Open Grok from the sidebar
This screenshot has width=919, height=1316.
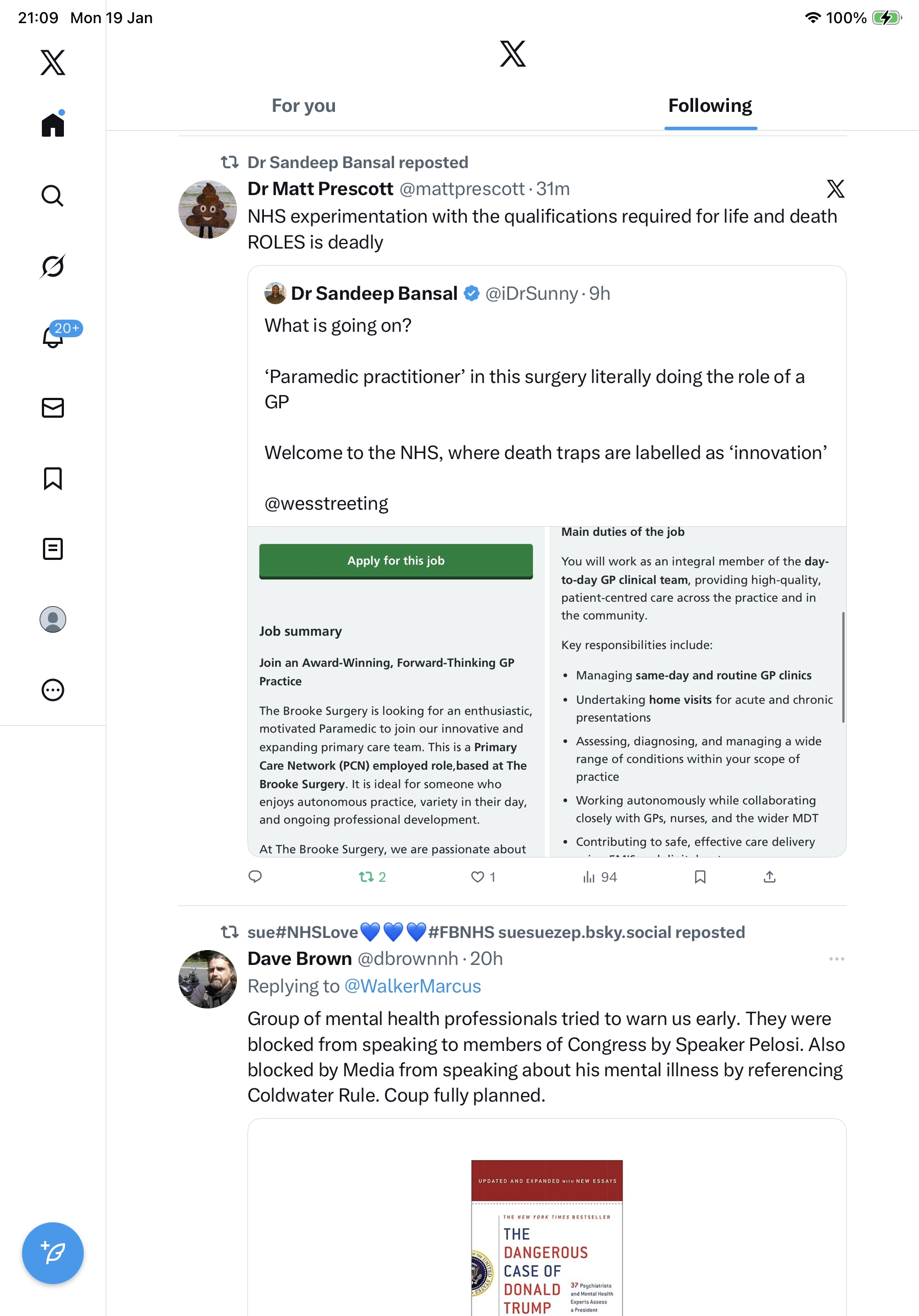tap(52, 267)
